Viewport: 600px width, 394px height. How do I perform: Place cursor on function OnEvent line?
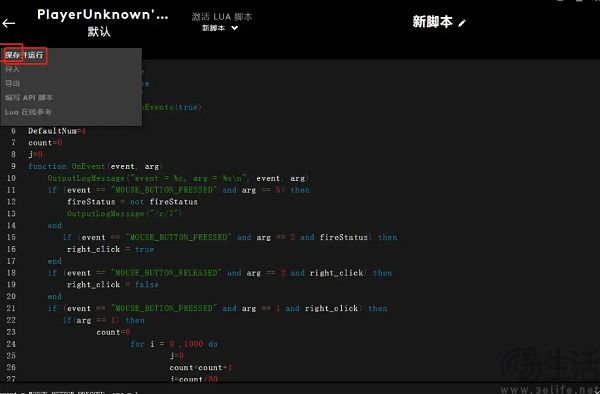pyautogui.click(x=96, y=166)
